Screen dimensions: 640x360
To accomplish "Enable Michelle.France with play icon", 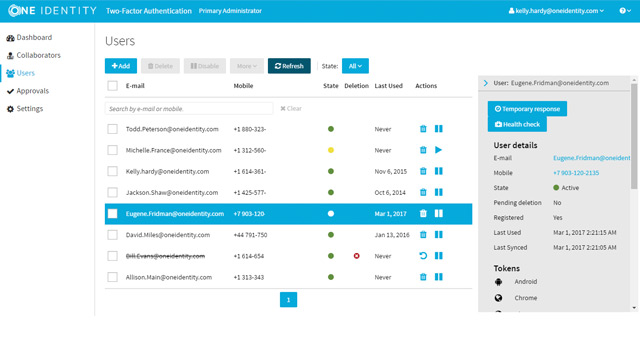I will click(438, 150).
